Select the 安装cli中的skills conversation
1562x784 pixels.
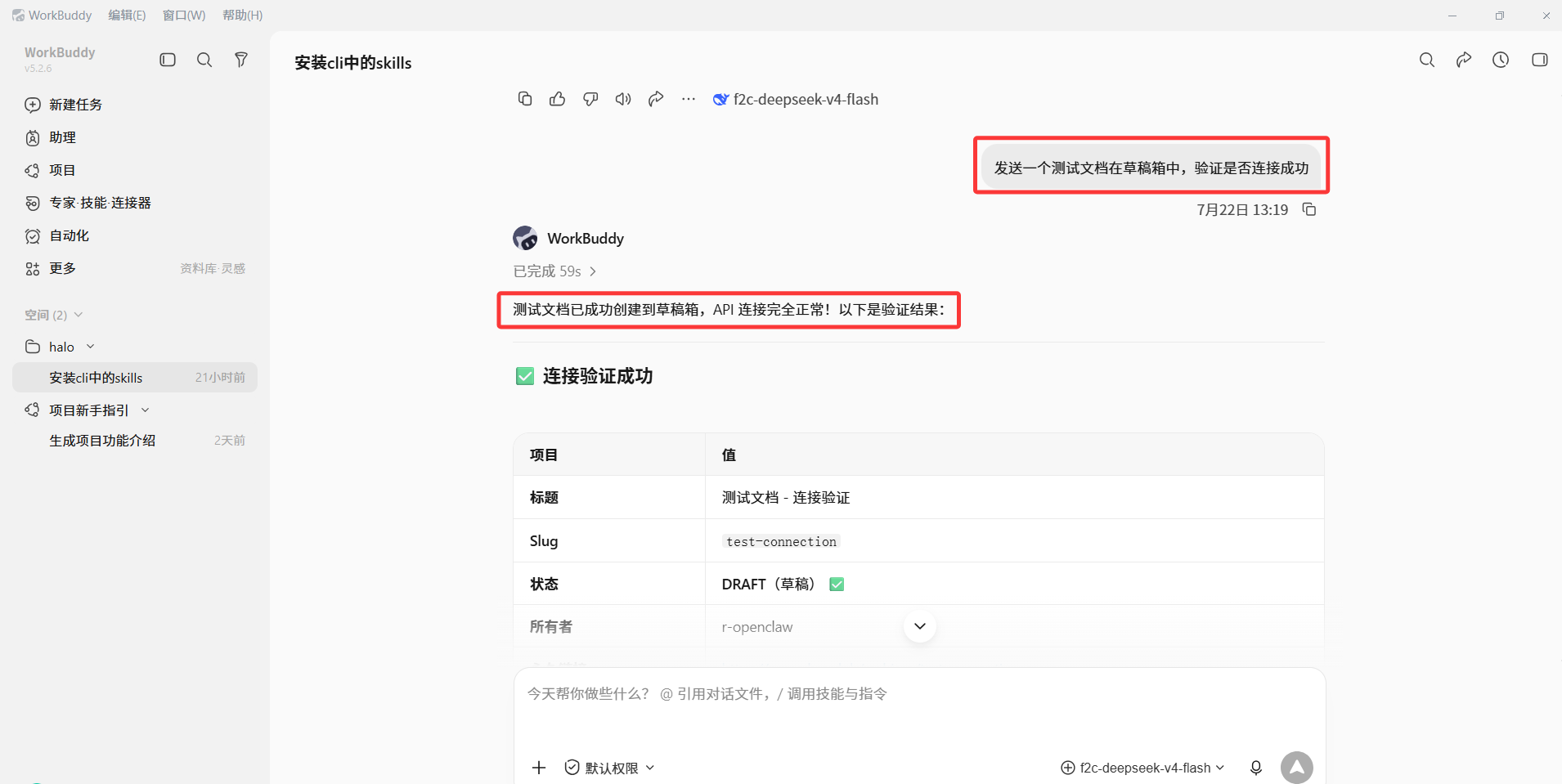point(135,377)
